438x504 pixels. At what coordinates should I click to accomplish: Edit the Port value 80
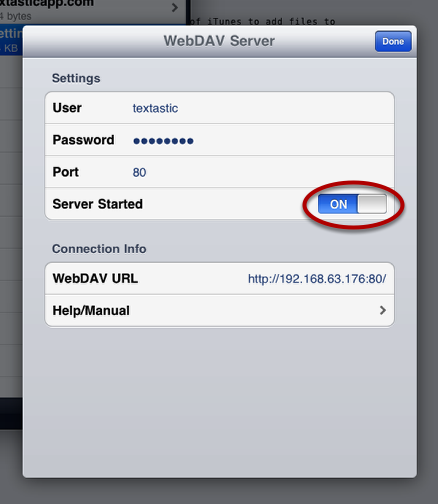coord(139,172)
